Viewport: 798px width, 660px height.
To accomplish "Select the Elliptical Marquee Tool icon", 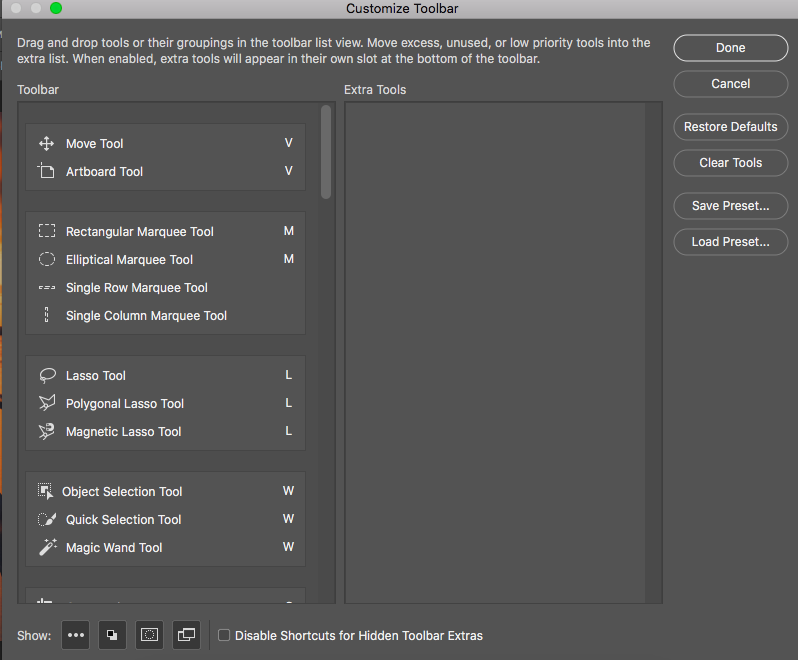I will [x=47, y=259].
